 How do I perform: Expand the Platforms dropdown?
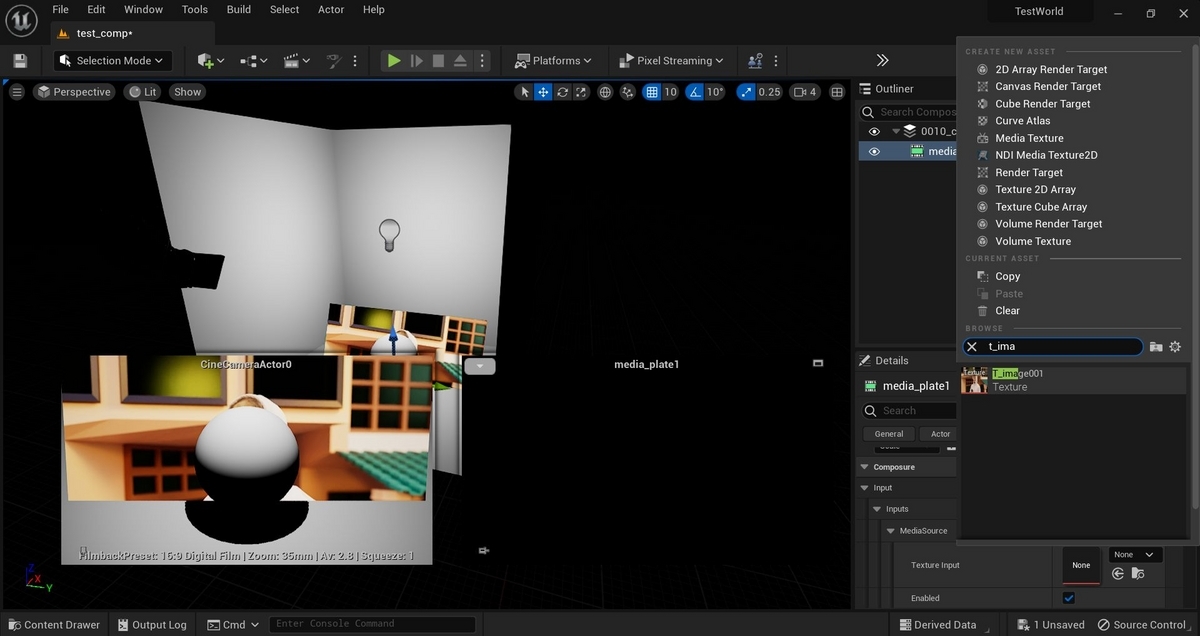(554, 61)
